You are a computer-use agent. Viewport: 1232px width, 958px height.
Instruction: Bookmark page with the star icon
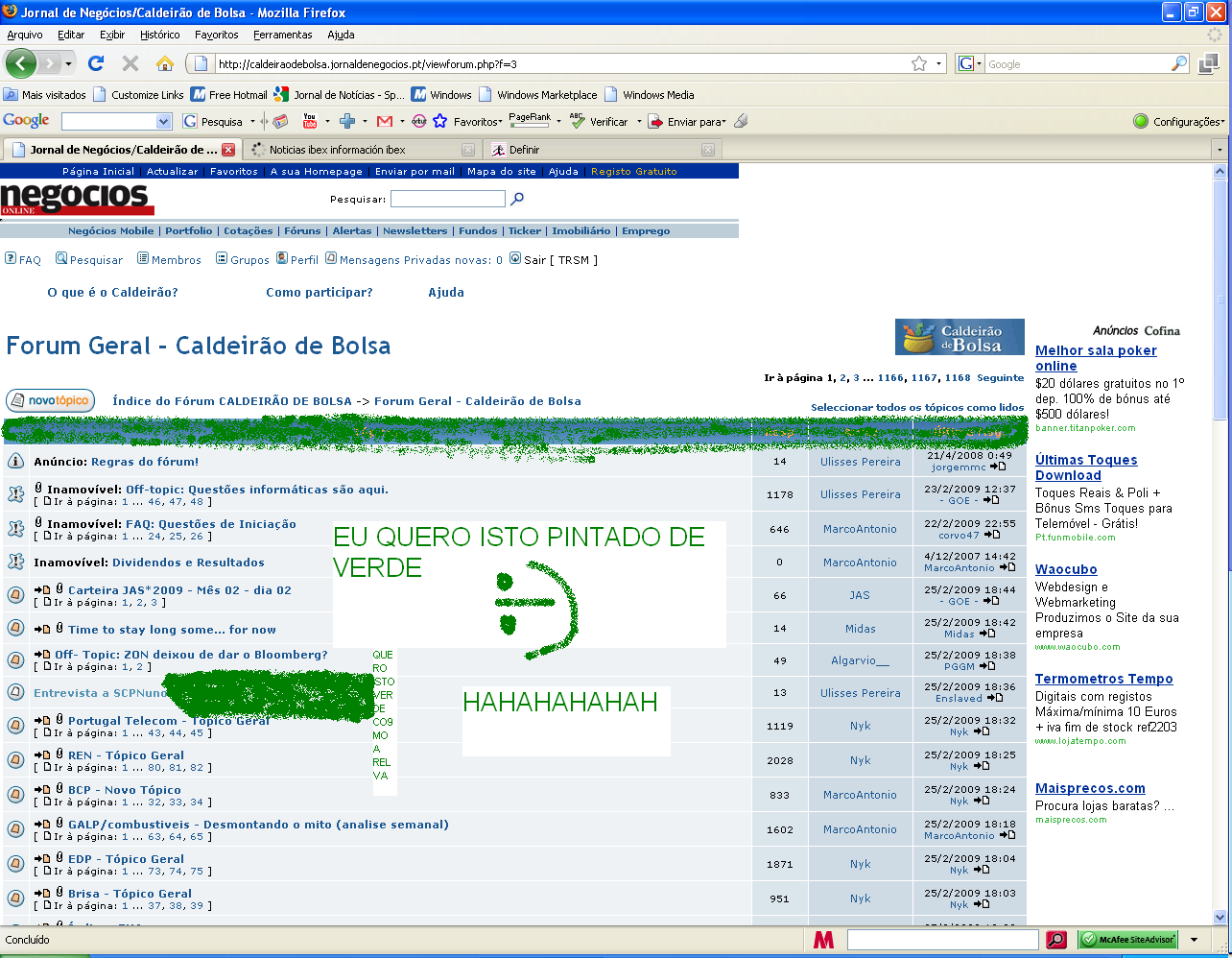click(x=919, y=63)
